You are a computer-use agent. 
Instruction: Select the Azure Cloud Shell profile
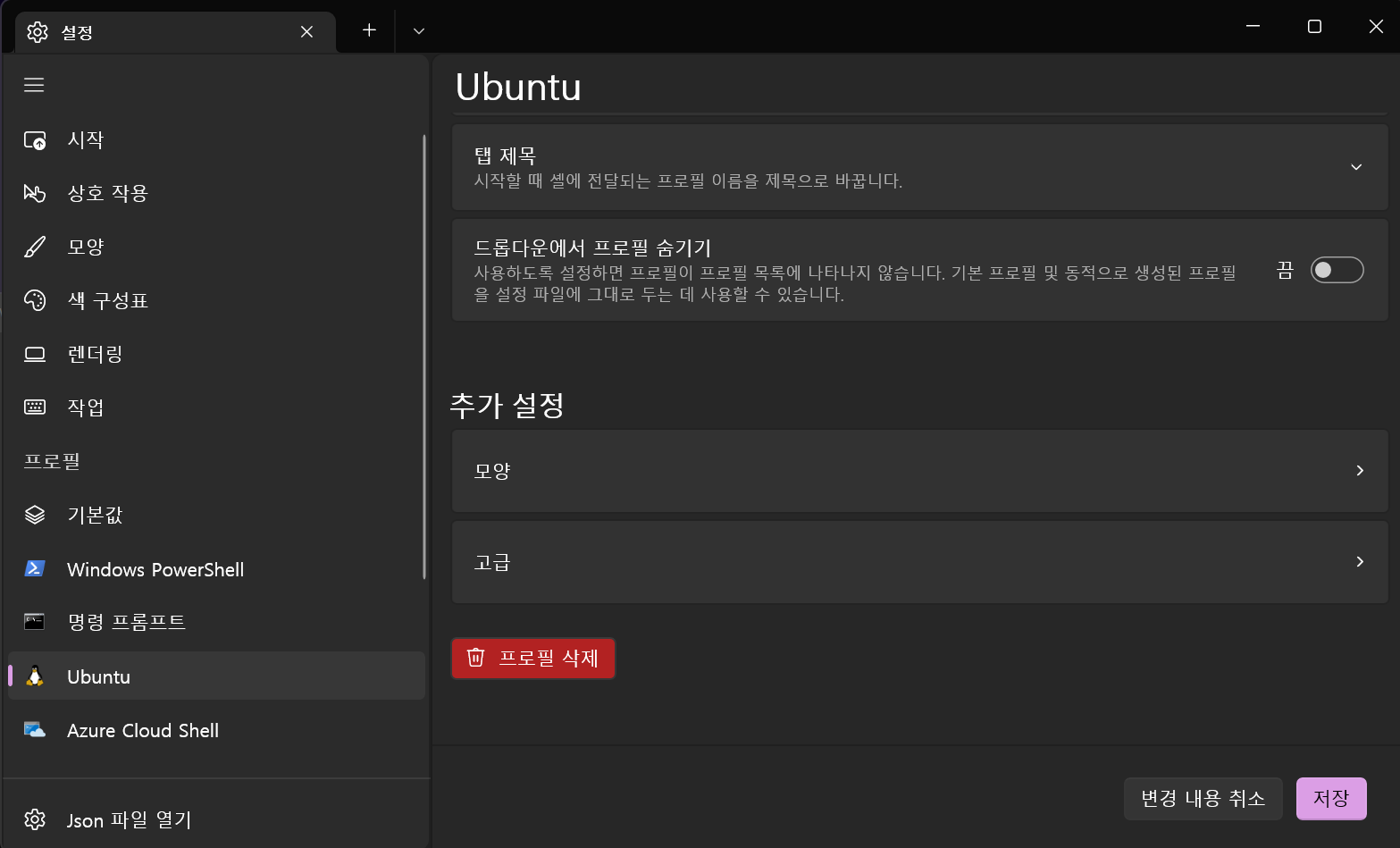[216, 730]
